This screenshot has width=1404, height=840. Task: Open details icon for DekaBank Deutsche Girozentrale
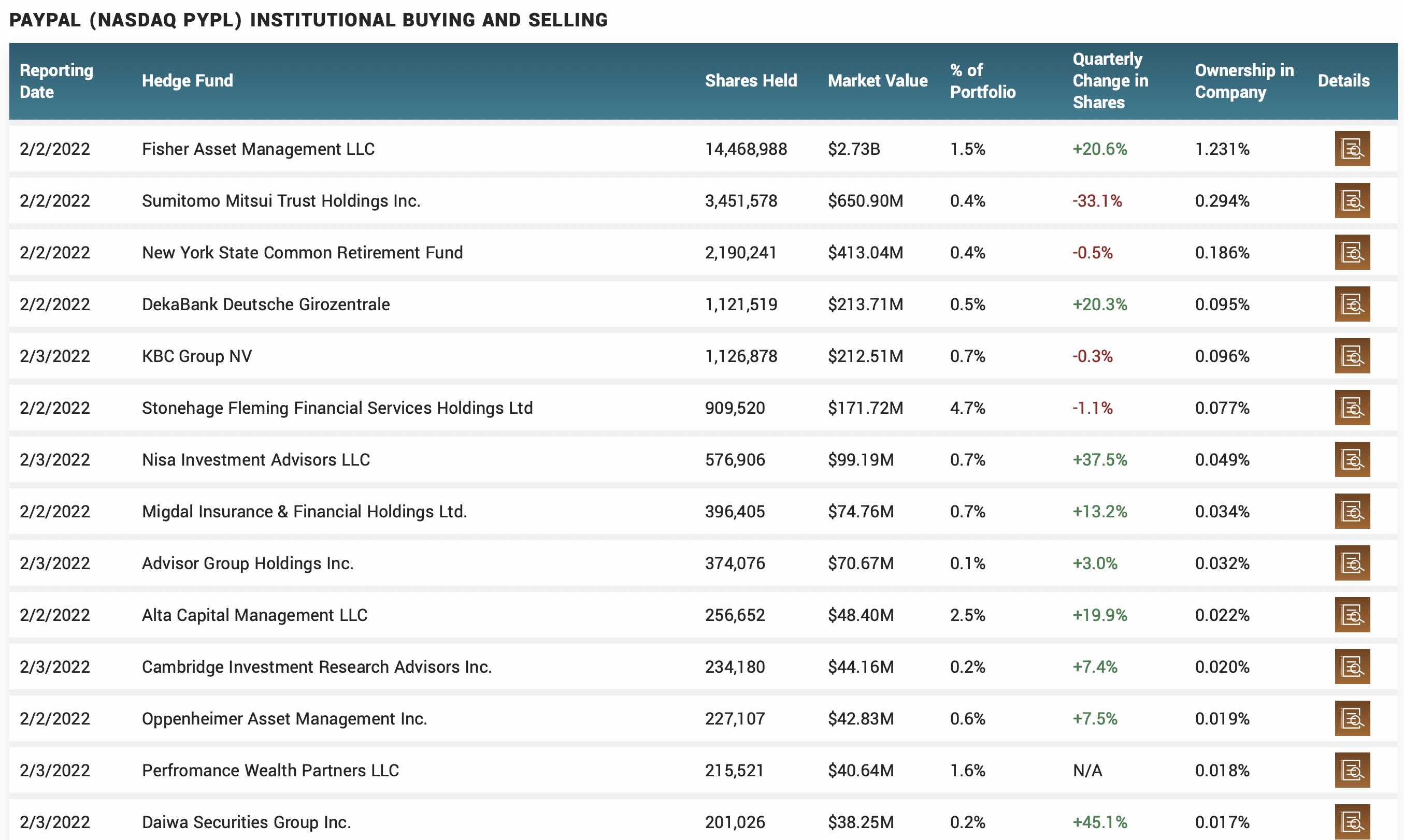(x=1352, y=303)
